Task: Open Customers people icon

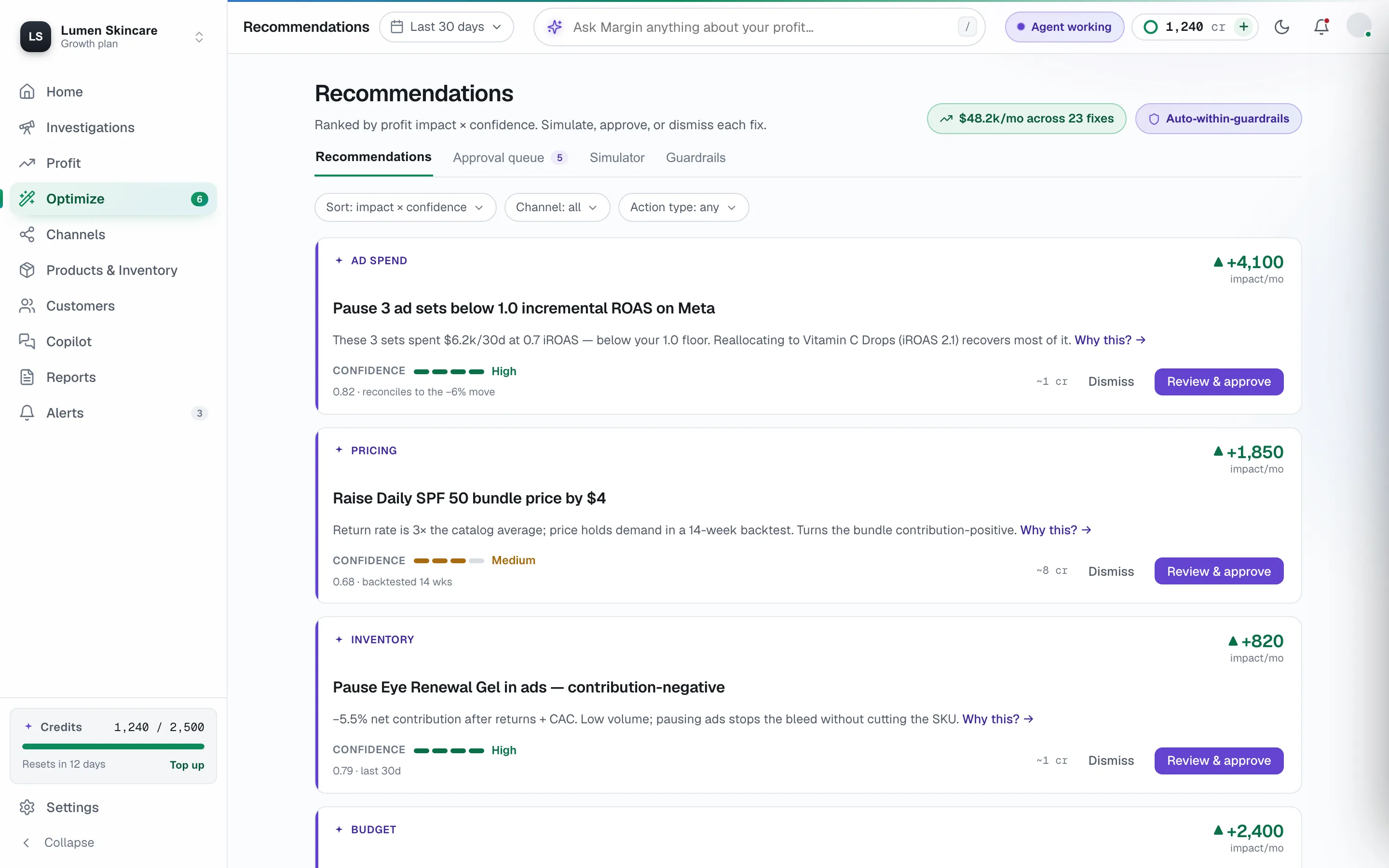Action: click(27, 306)
